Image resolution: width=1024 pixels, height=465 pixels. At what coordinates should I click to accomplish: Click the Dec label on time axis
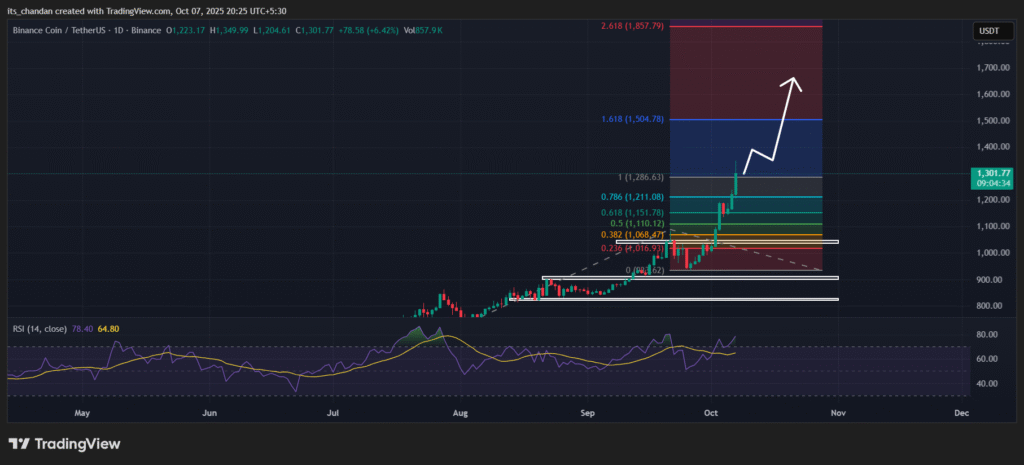click(x=961, y=411)
